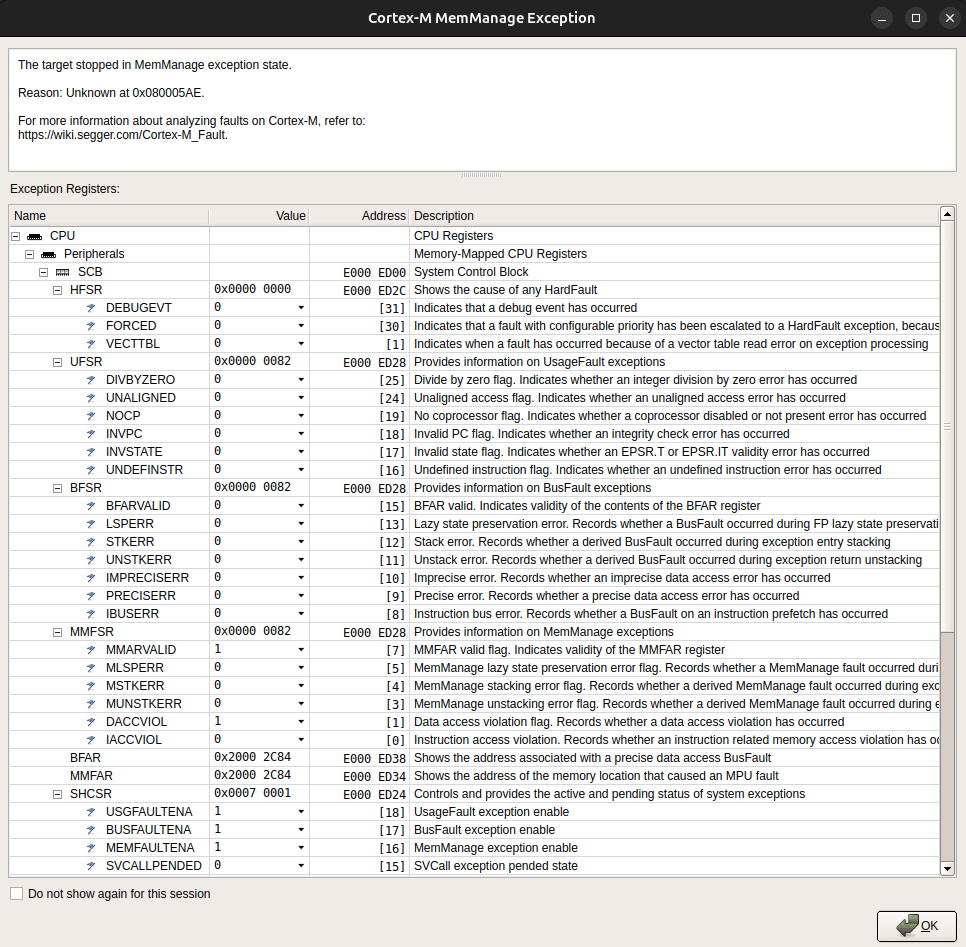Click the UNALIGNED bitfield icon
Screen dimensions: 966x947
pyautogui.click(x=91, y=398)
